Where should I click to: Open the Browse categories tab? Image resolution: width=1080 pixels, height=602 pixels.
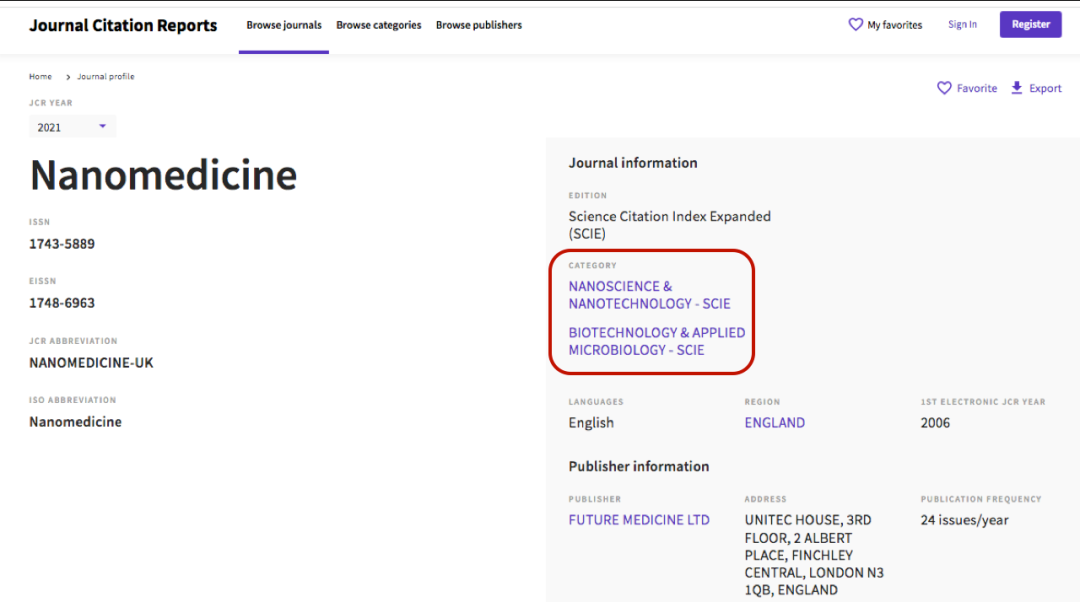379,25
